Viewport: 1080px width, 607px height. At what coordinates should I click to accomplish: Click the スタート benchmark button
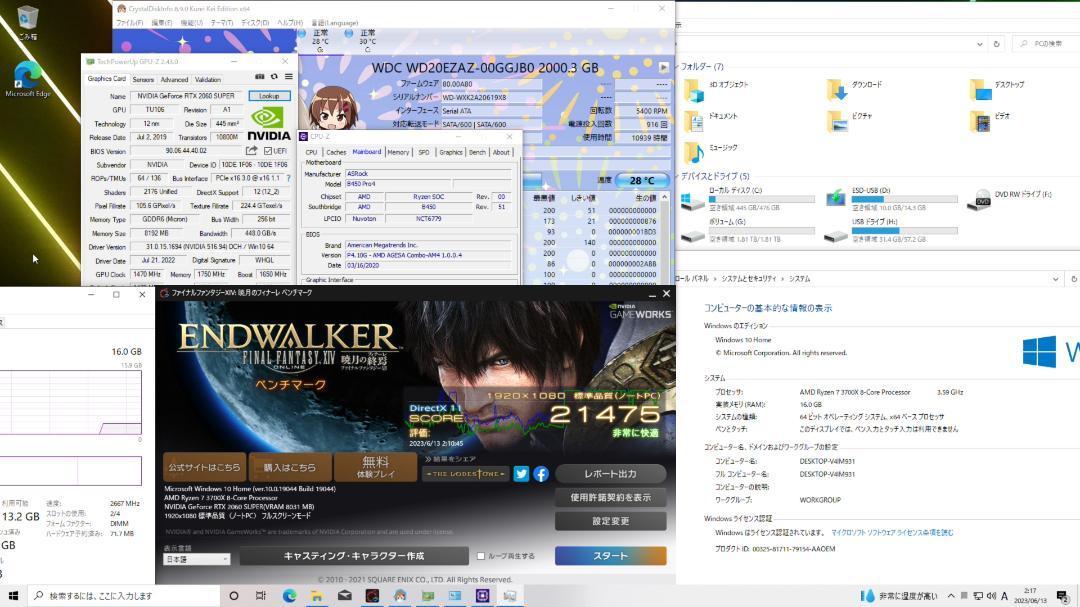[610, 555]
